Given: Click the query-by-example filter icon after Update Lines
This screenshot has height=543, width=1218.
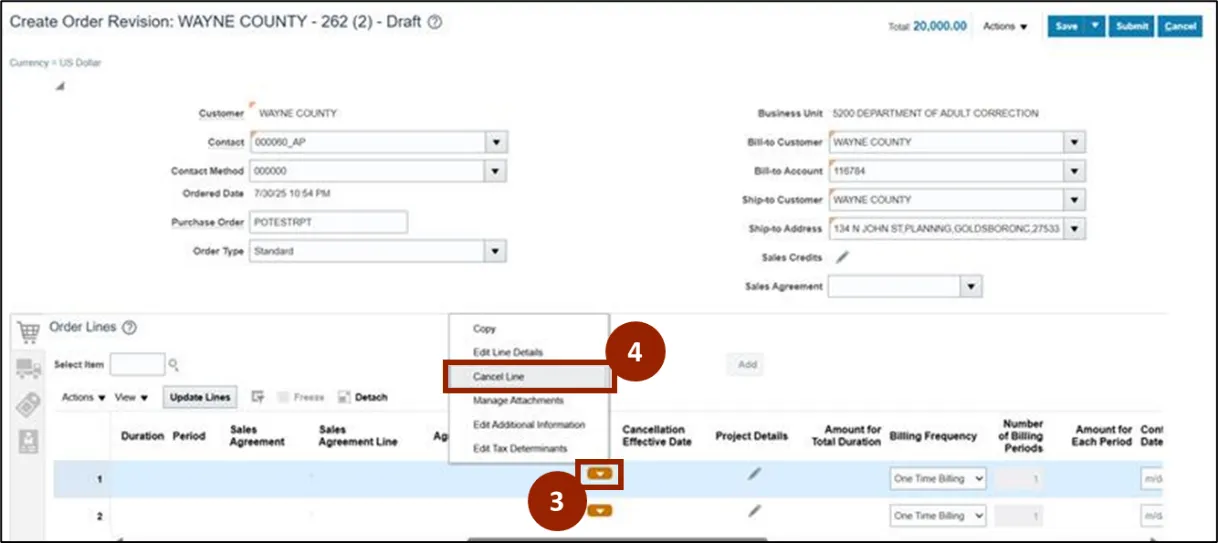Looking at the screenshot, I should [257, 397].
